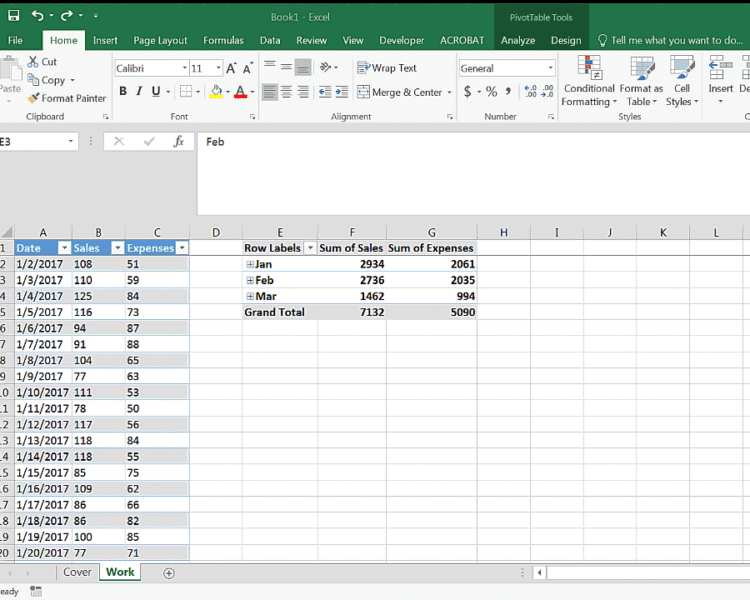Click the Italic formatting icon
Screen dimensions: 750x600
pos(139,92)
